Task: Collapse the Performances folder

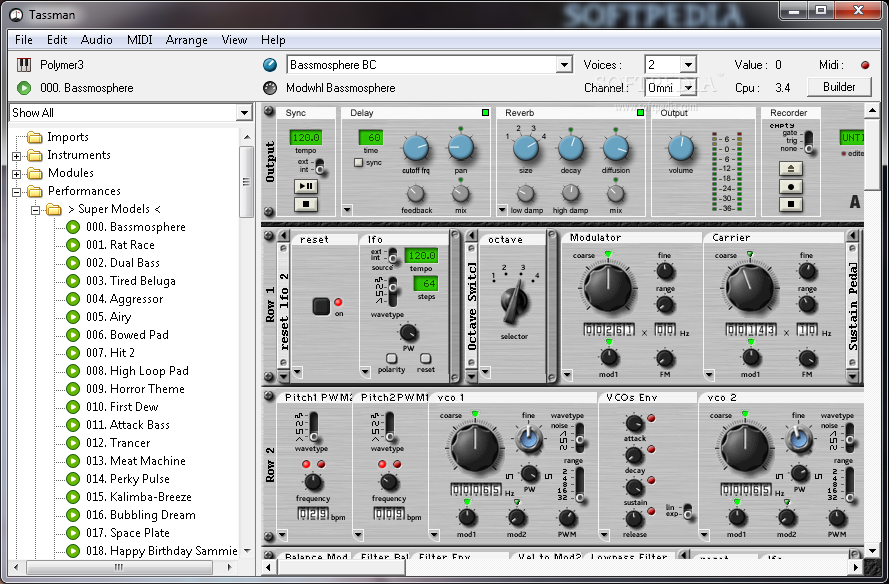Action: tap(16, 192)
